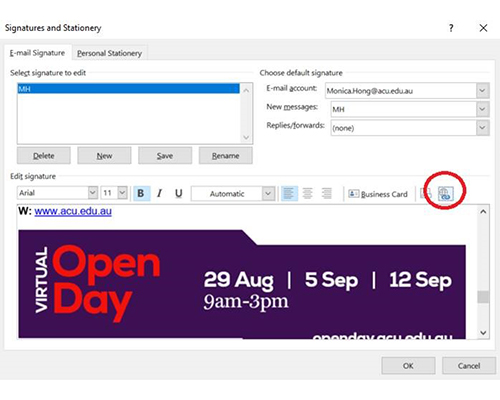Select the MH signature in list
500x400 pixels.
coord(129,89)
